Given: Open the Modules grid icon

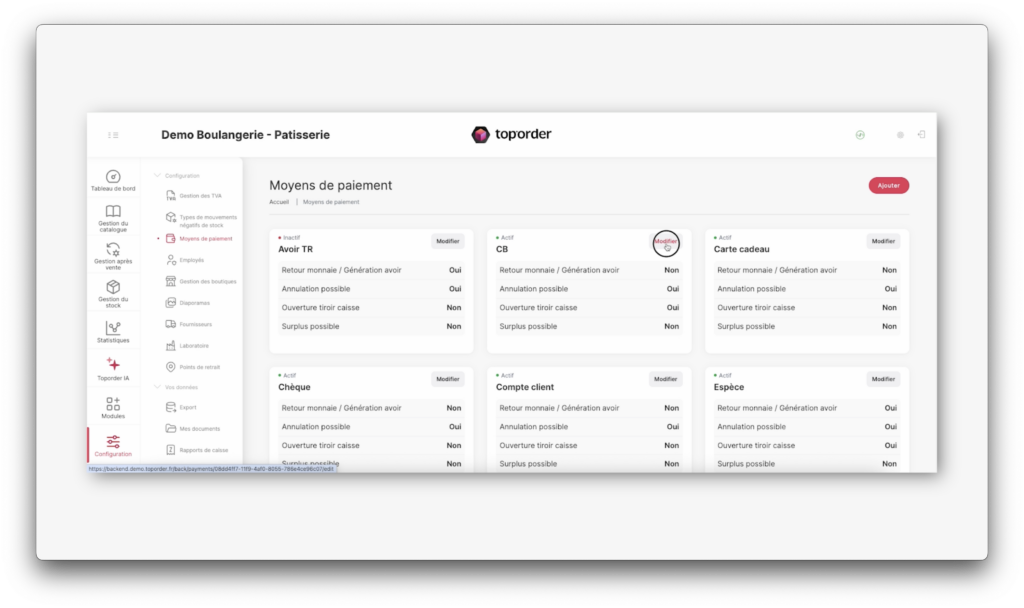Looking at the screenshot, I should tap(113, 405).
